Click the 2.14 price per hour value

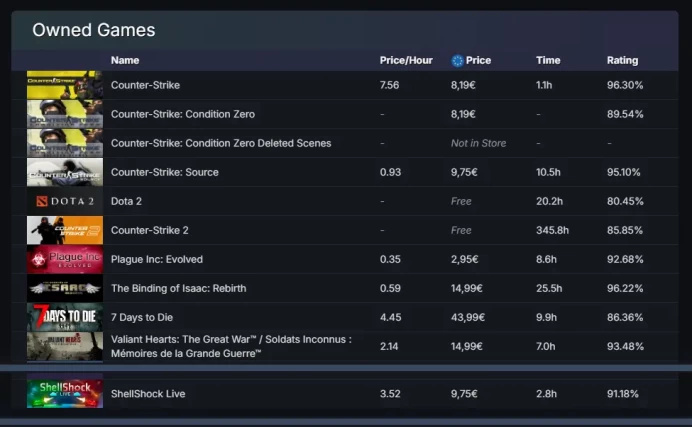389,347
